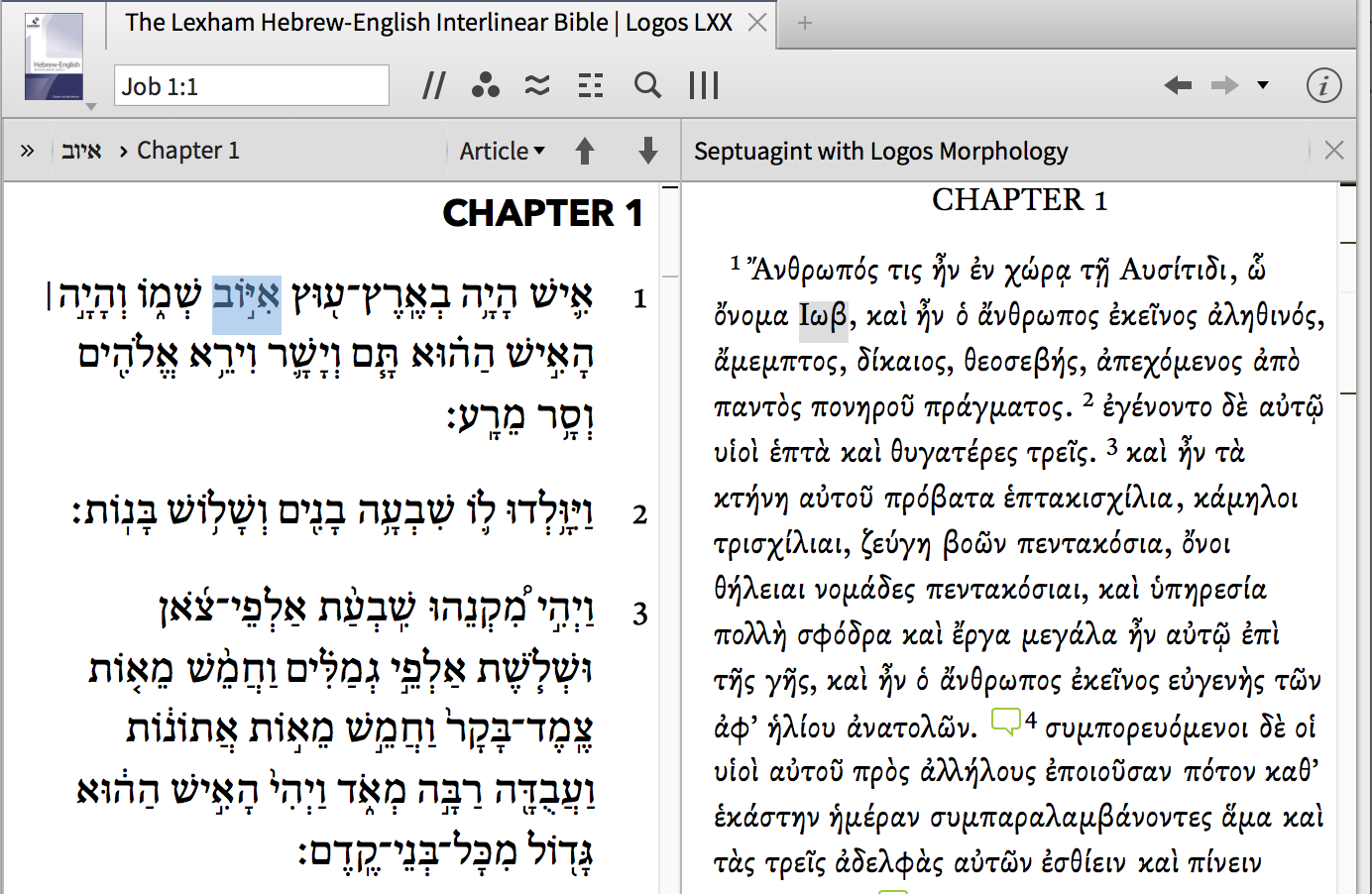Open the Article navigation dropdown
Viewport: 1372px width, 894px height.
pos(503,151)
